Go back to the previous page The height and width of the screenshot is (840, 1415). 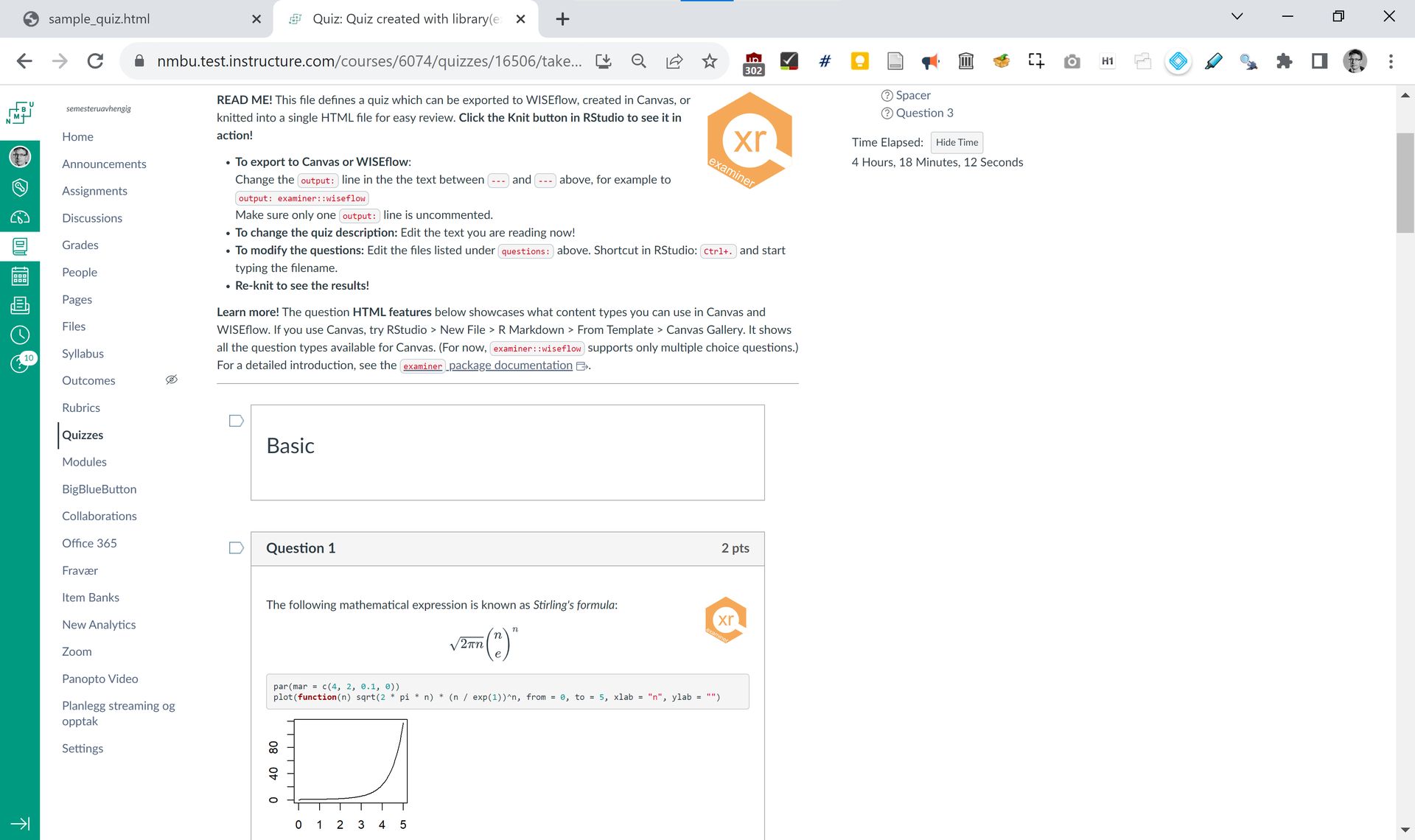pos(24,61)
